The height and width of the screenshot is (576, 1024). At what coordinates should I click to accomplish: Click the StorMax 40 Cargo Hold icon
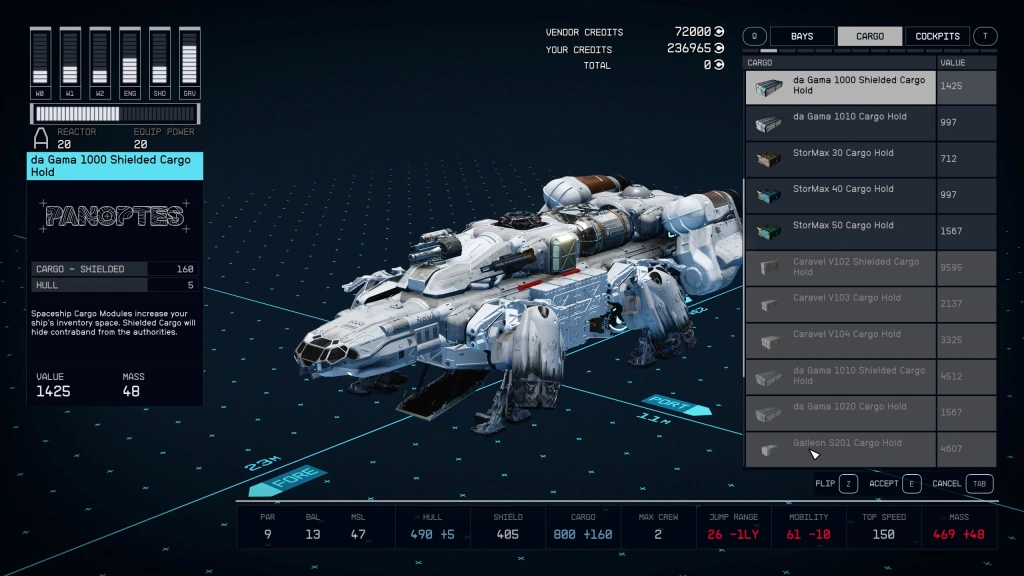click(769, 195)
